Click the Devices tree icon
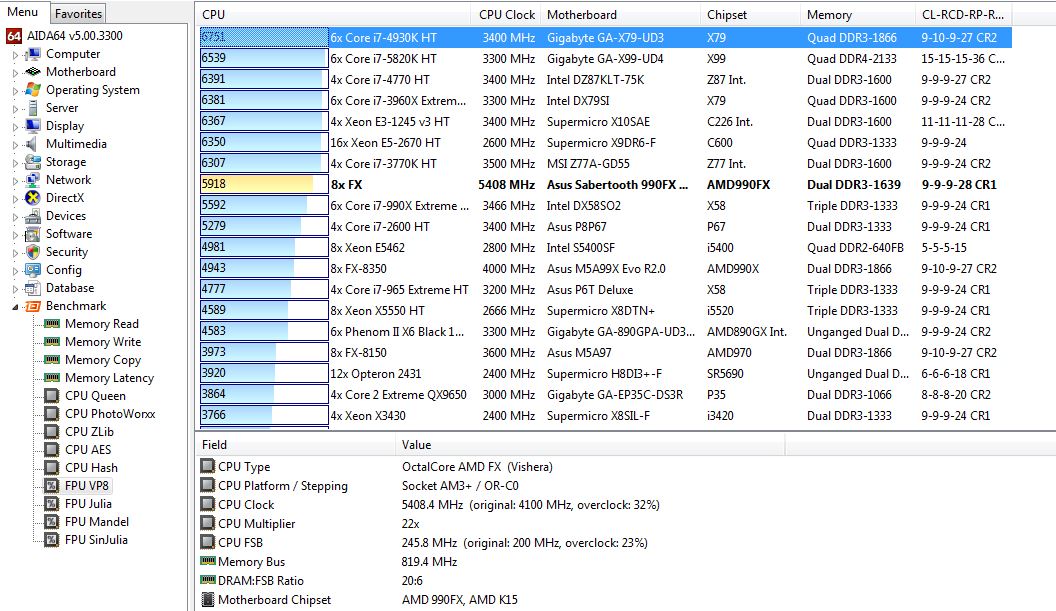1056x611 pixels. [x=32, y=216]
